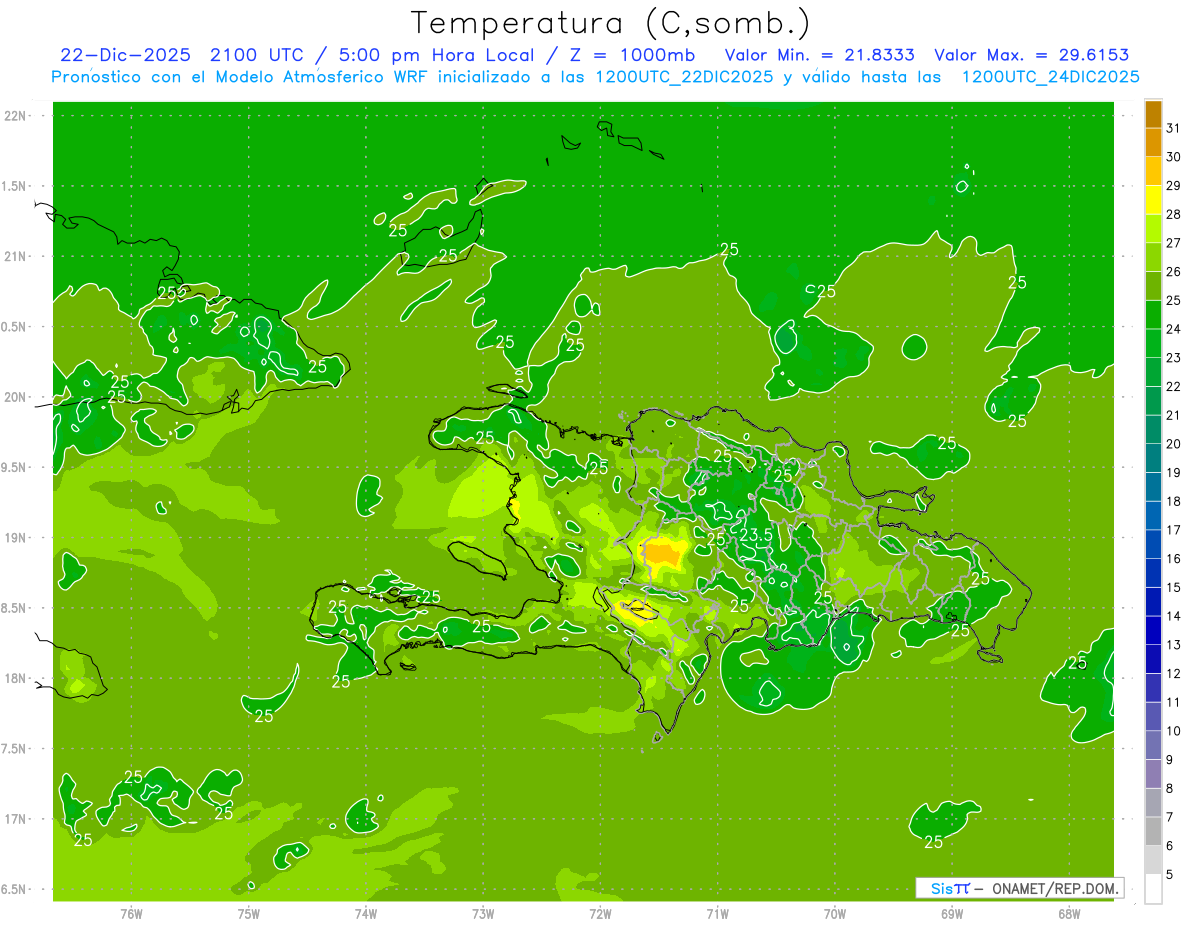This screenshot has height=927, width=1200.
Task: Click the "Valor Min. = 21.8333" text
Action: click(819, 55)
